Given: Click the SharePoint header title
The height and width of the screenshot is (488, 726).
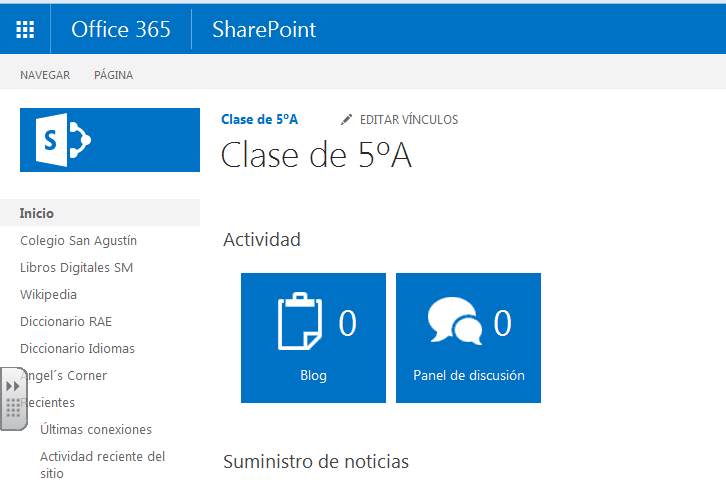Looking at the screenshot, I should 264,30.
